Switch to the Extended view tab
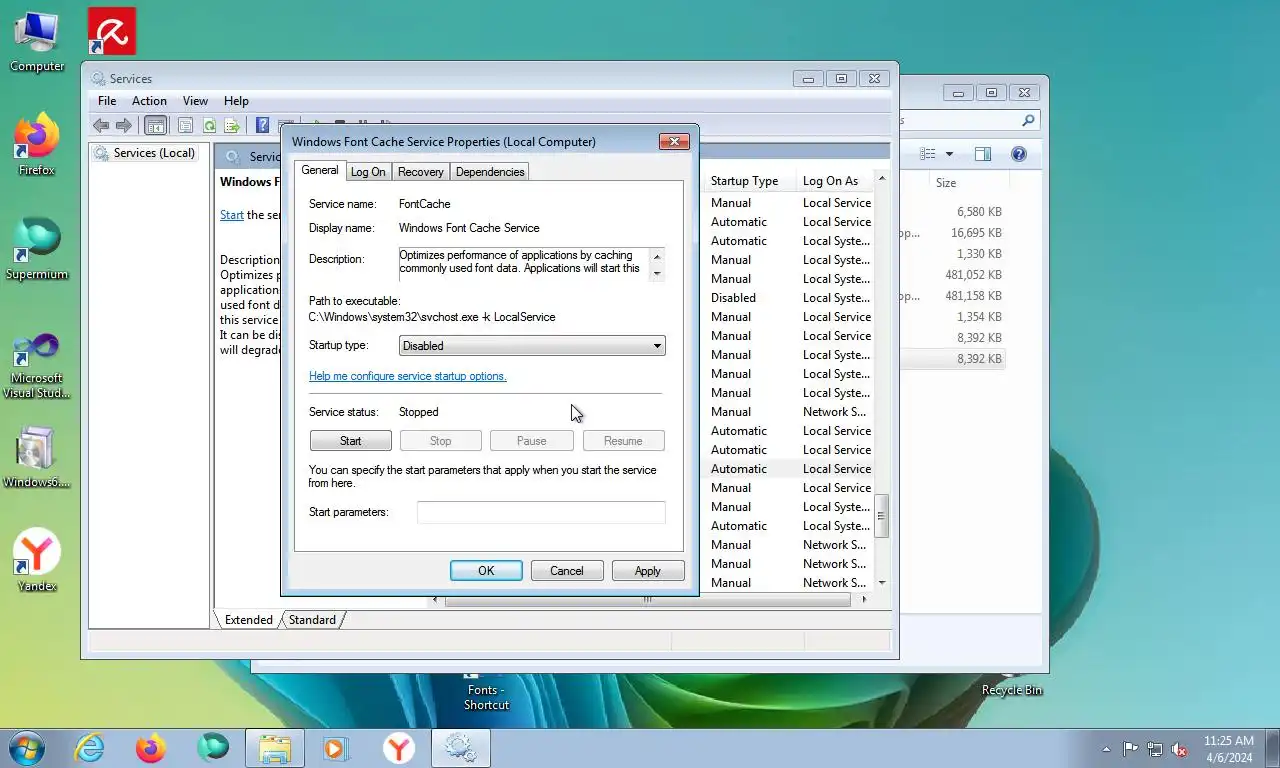 249,620
